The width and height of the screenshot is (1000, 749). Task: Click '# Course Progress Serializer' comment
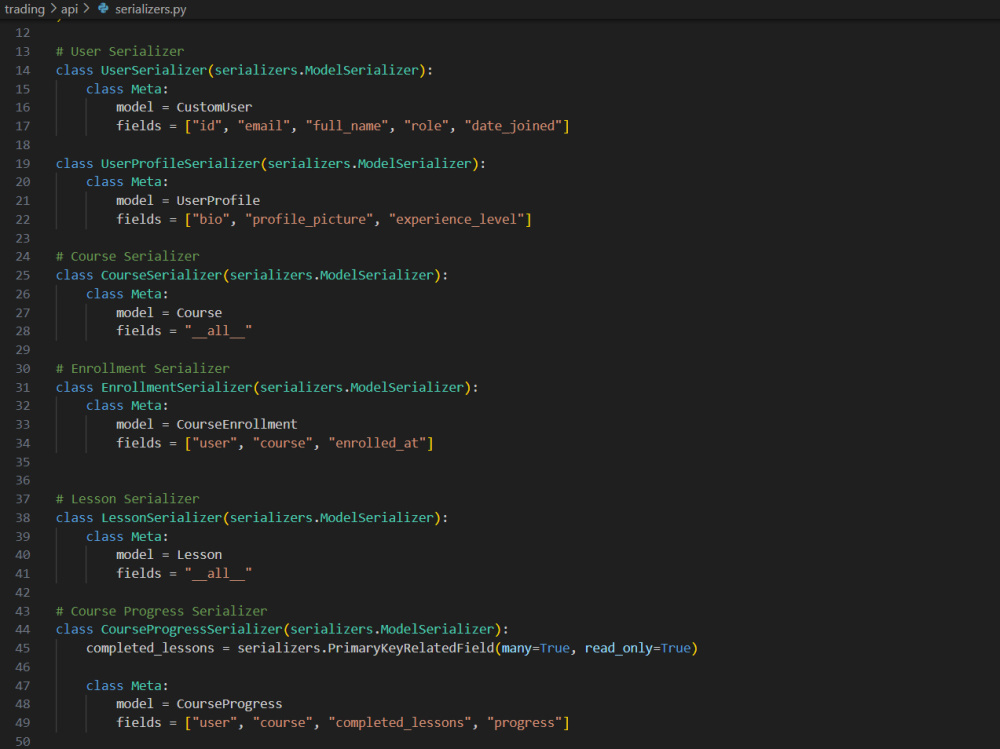pos(161,611)
